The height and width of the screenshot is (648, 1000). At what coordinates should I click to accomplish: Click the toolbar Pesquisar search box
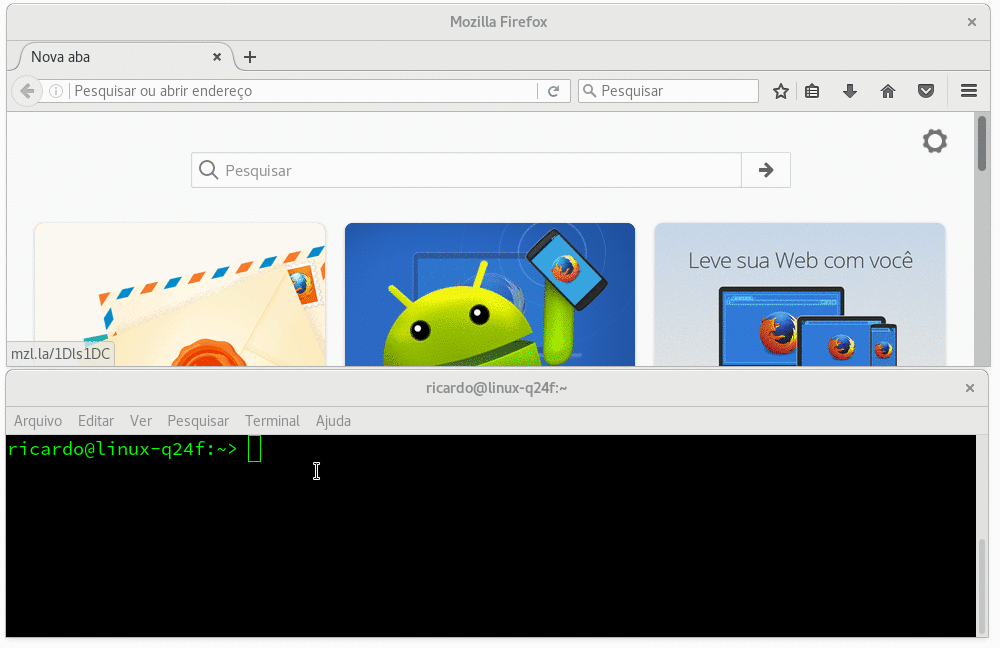pyautogui.click(x=668, y=91)
